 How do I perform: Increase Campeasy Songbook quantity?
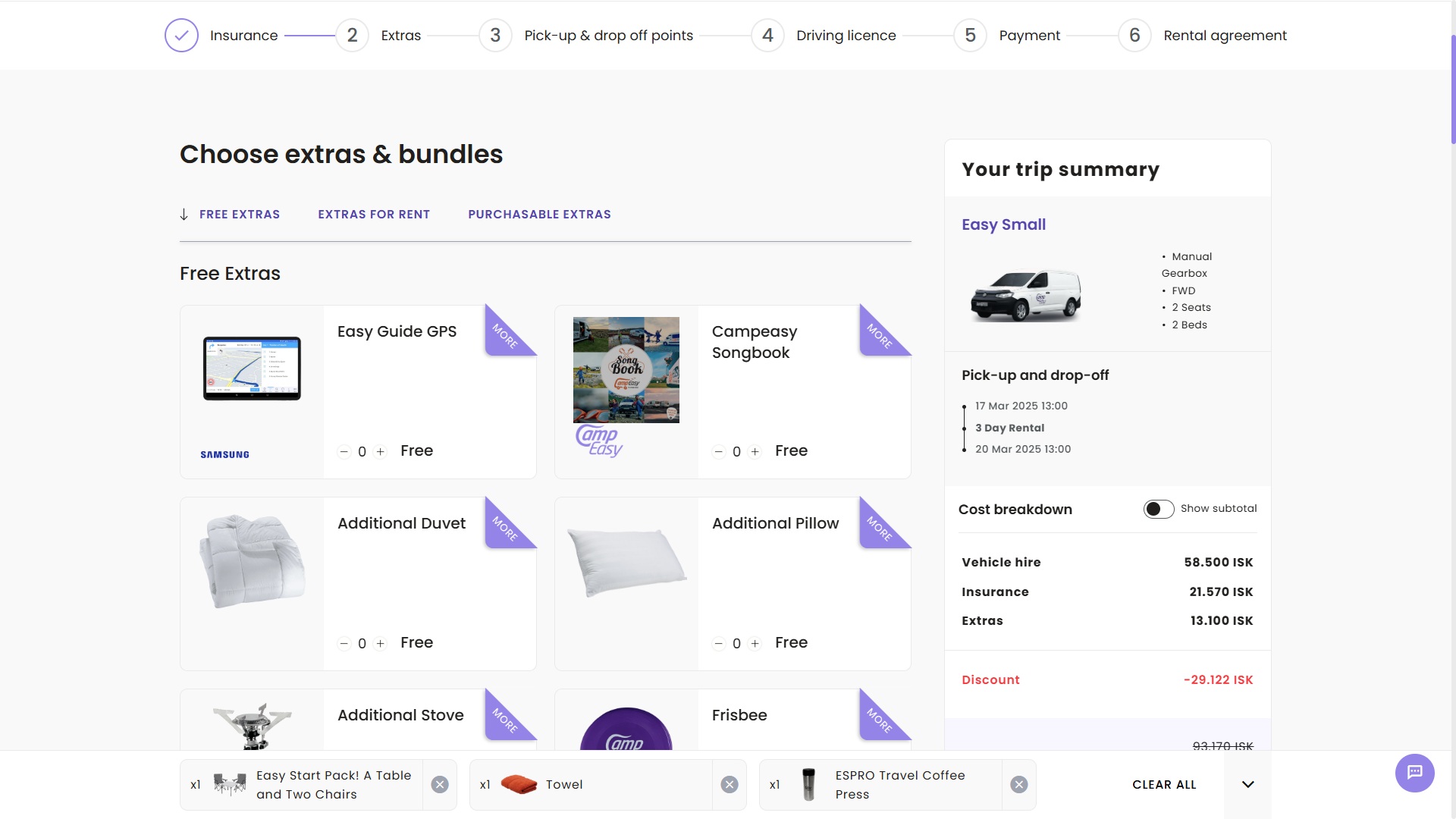click(755, 452)
